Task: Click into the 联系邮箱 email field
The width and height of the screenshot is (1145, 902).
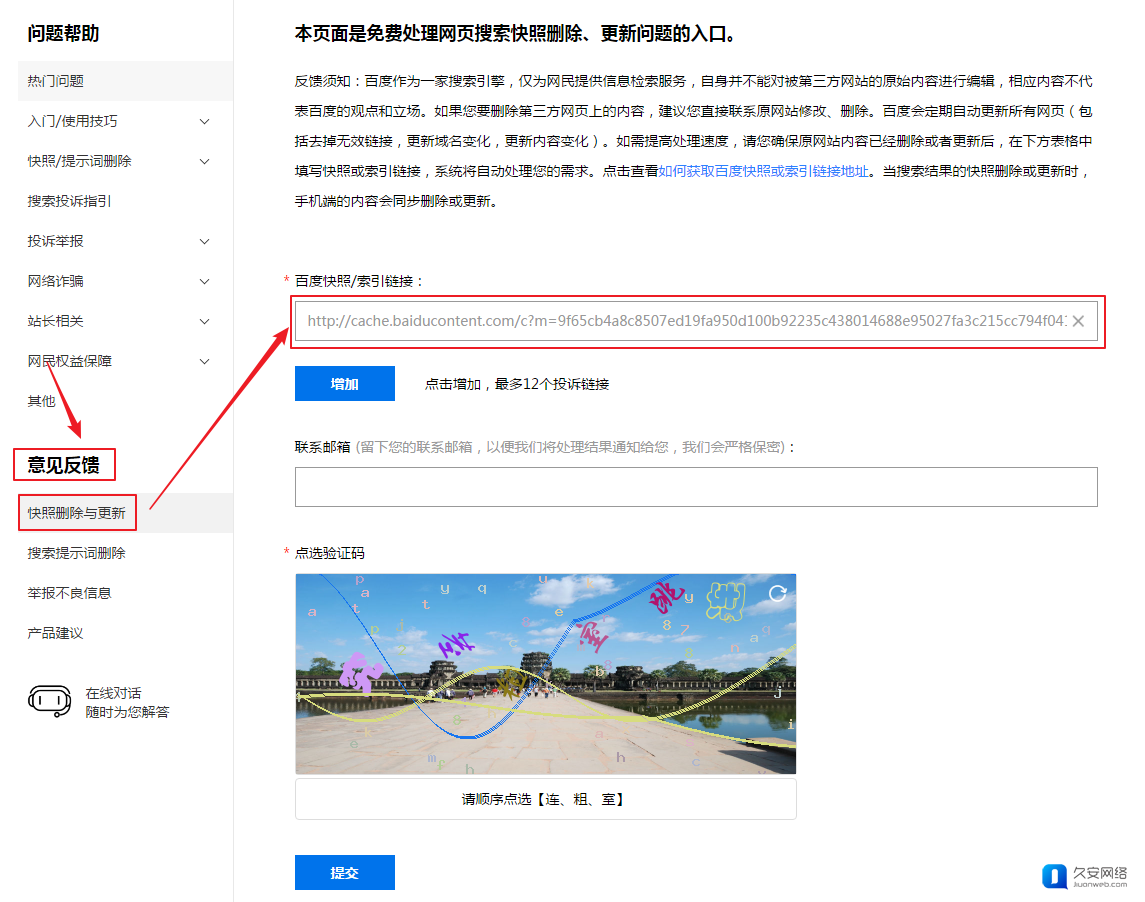Action: click(696, 486)
